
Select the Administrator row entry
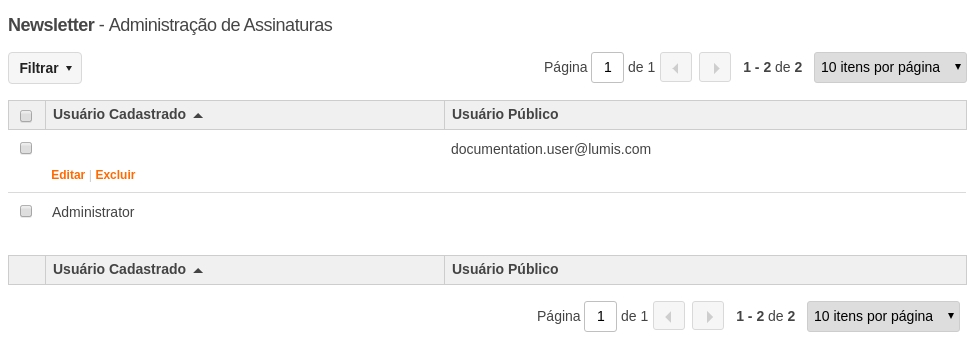[93, 212]
